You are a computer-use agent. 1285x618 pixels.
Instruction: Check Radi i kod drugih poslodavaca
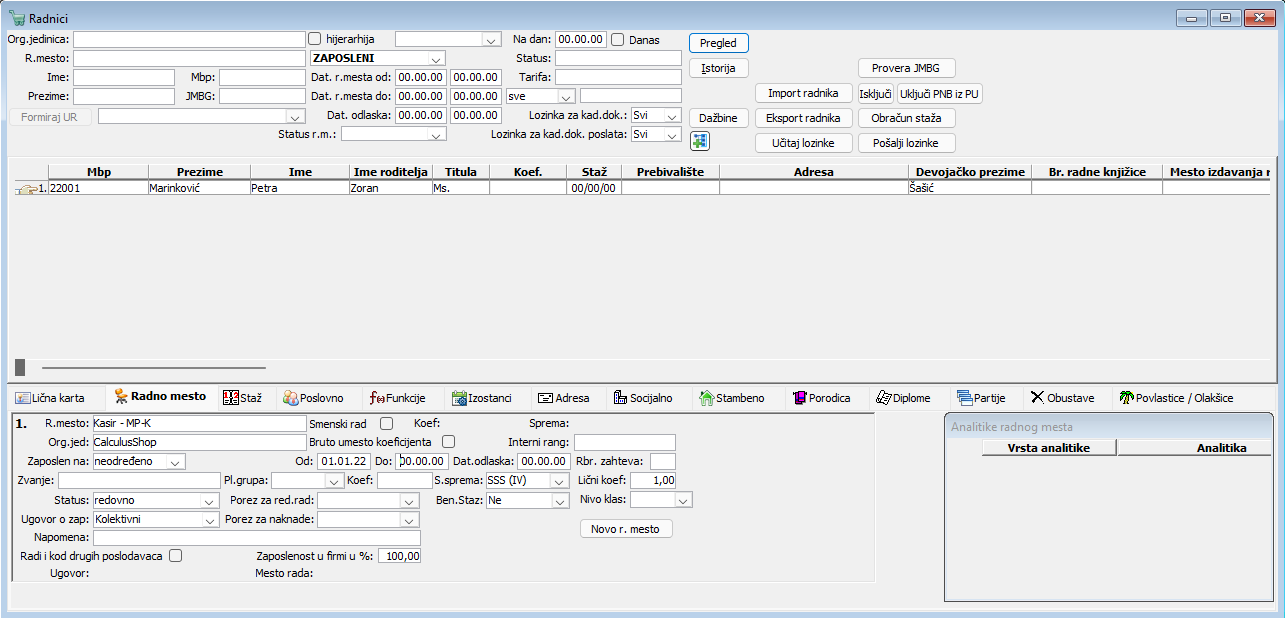[176, 555]
